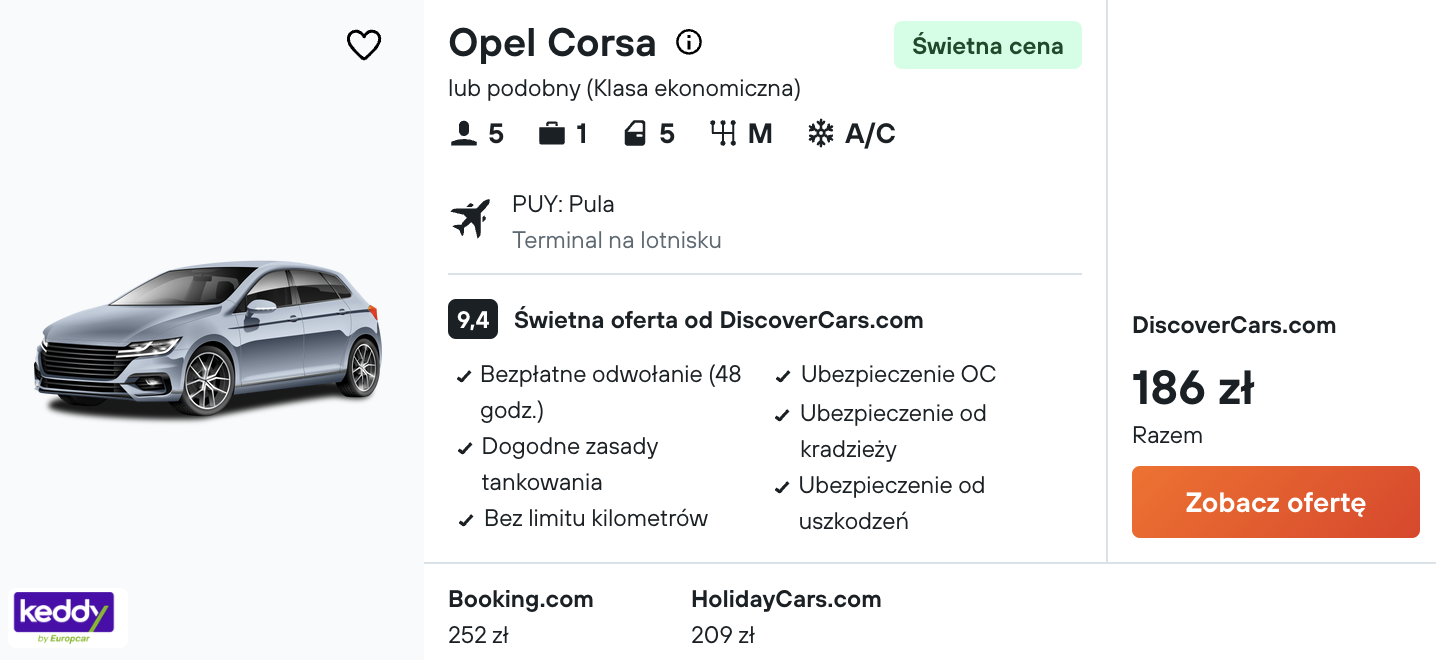Click the 186 zł total price

coord(1193,388)
